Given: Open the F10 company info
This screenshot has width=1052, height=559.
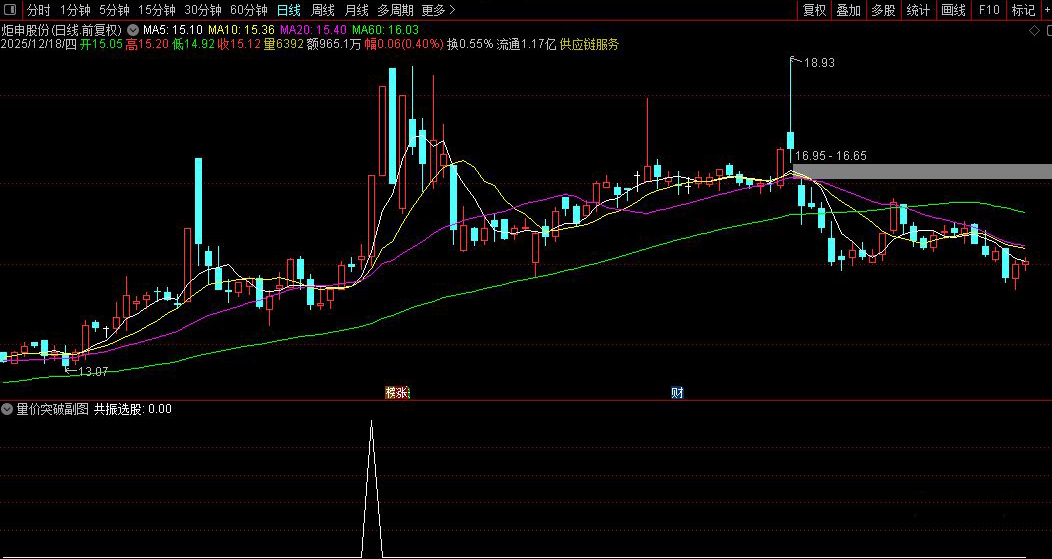Looking at the screenshot, I should pos(989,10).
